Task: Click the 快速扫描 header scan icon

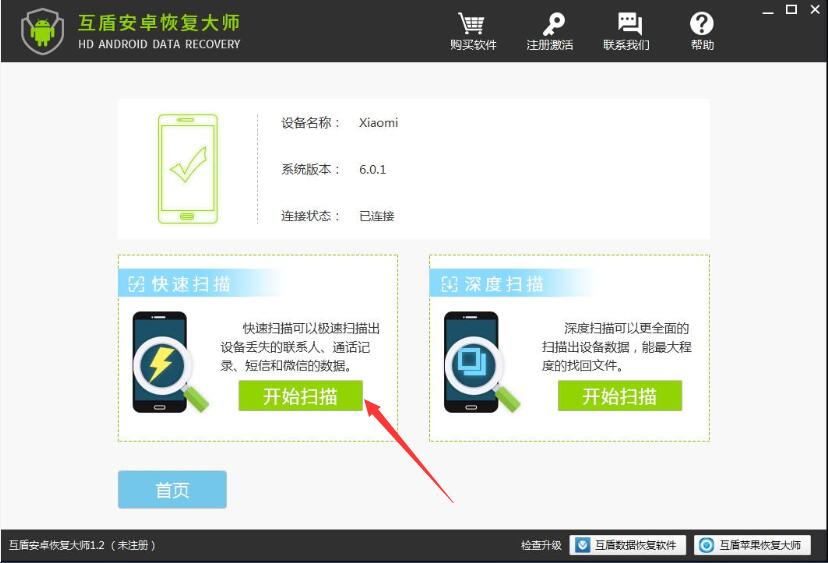Action: [136, 284]
